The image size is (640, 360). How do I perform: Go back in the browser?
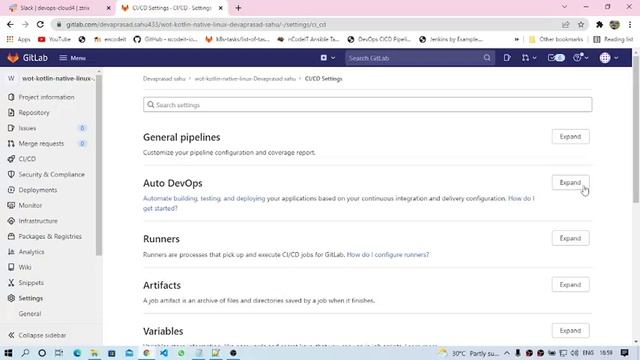point(10,24)
